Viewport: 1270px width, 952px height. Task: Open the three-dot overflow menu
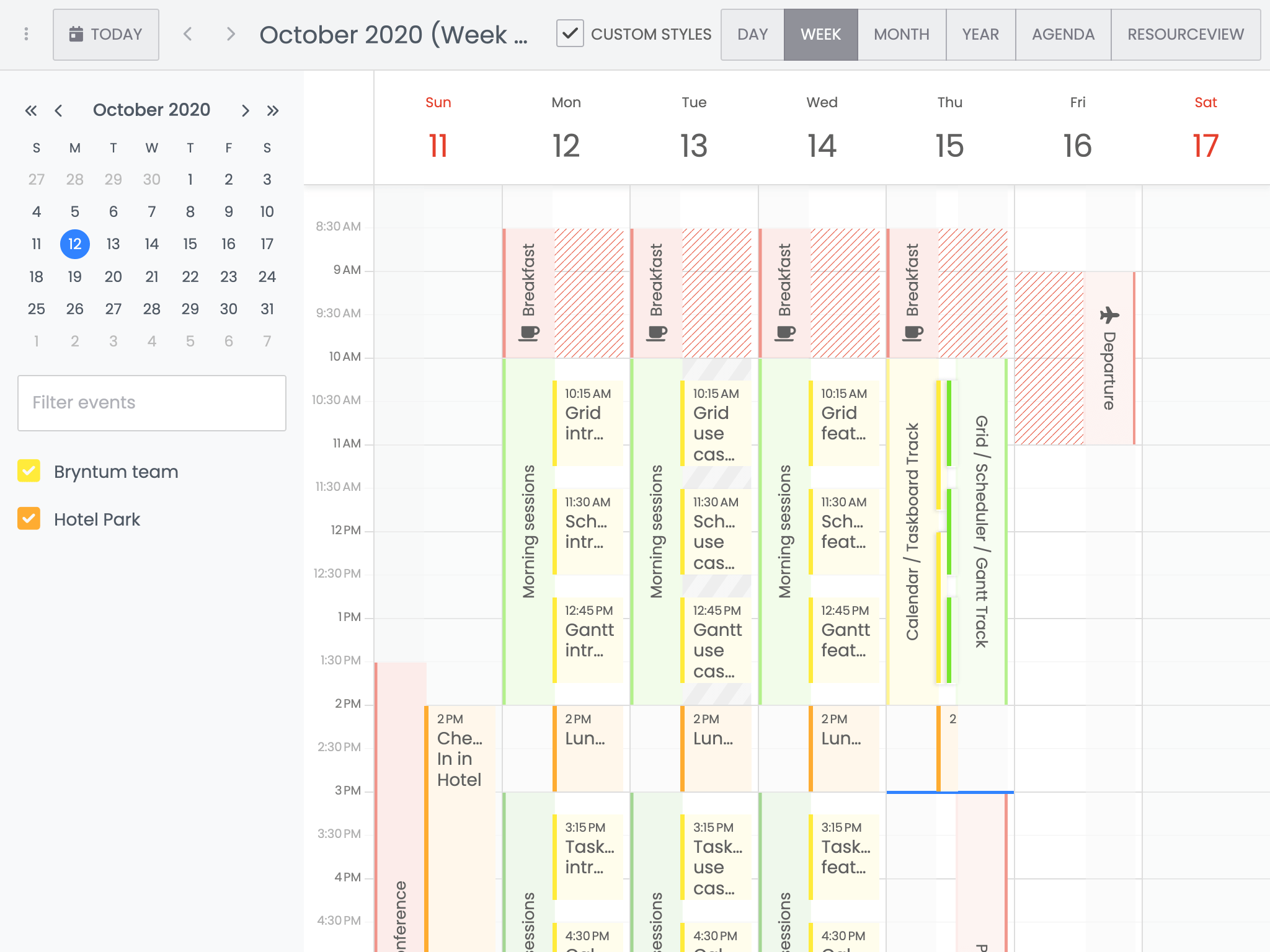pyautogui.click(x=26, y=34)
